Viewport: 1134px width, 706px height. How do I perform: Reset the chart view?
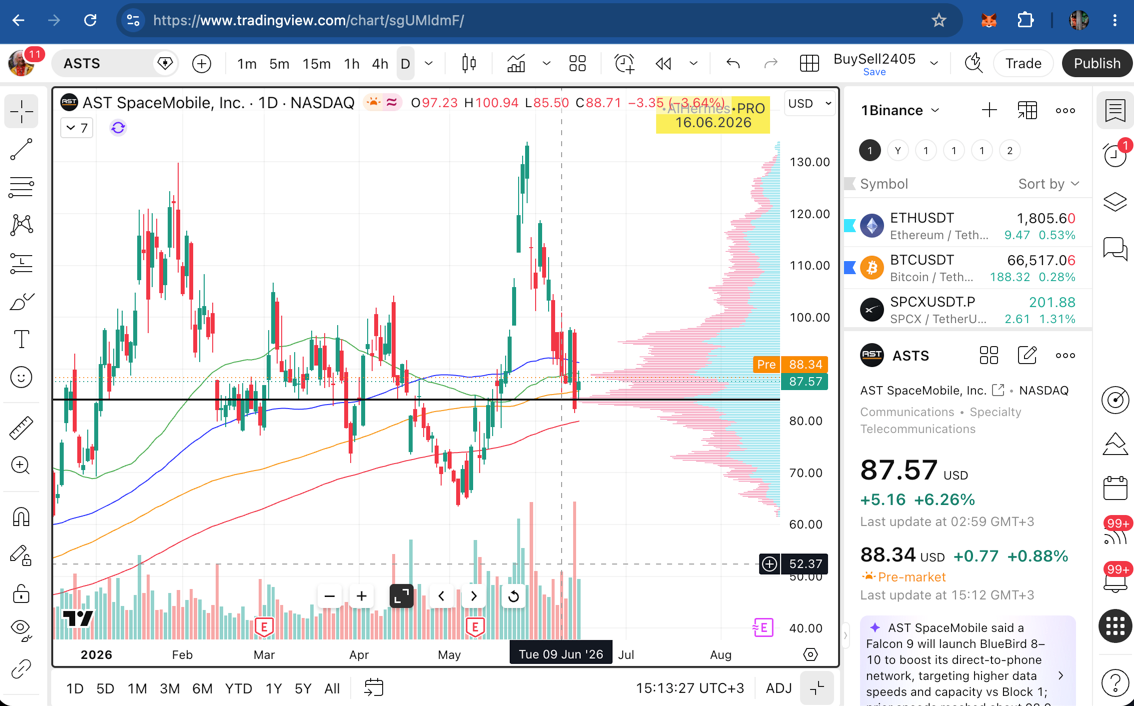click(x=513, y=597)
